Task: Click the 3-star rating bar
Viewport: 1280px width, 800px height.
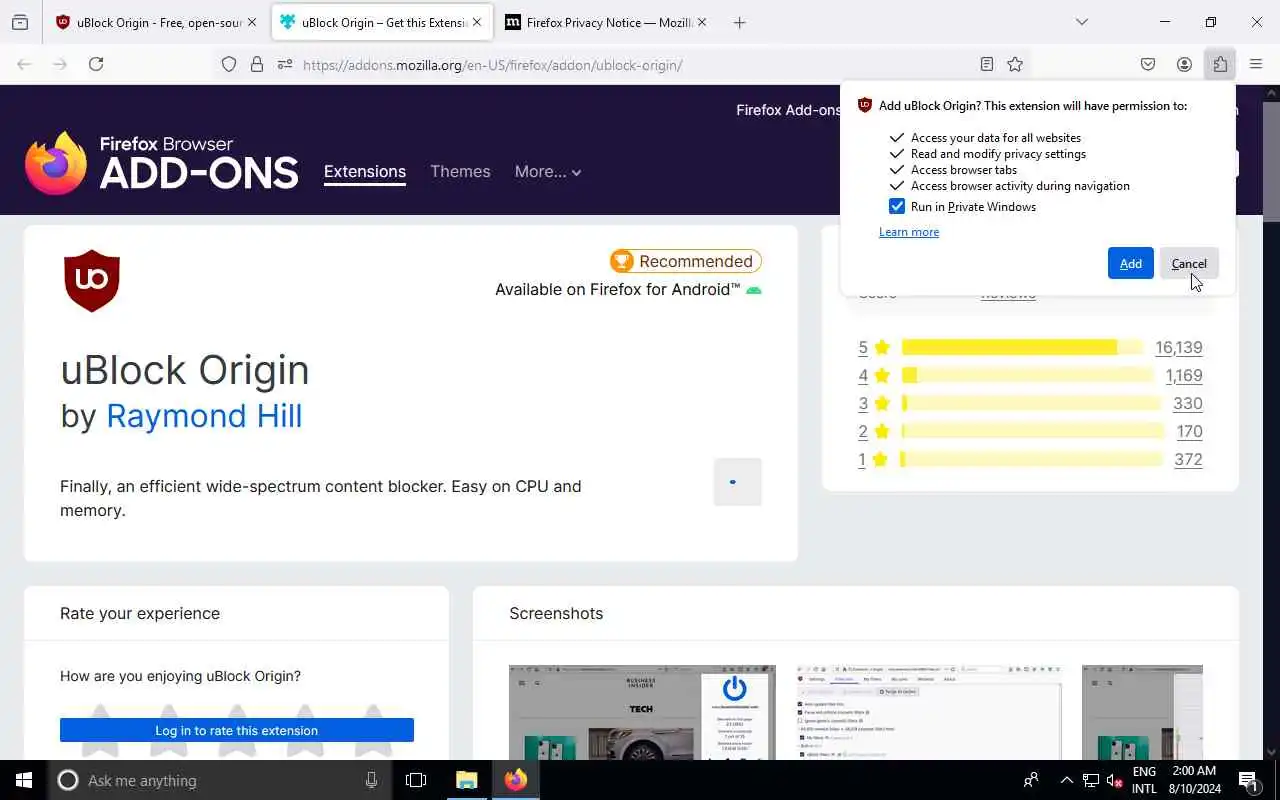Action: (1032, 403)
